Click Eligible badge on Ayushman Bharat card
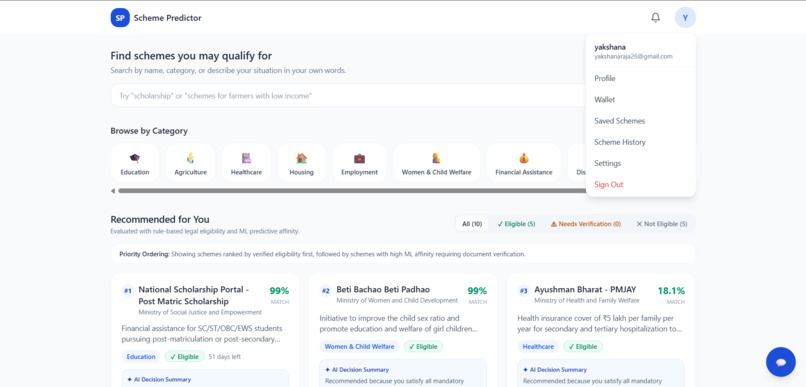 (583, 346)
